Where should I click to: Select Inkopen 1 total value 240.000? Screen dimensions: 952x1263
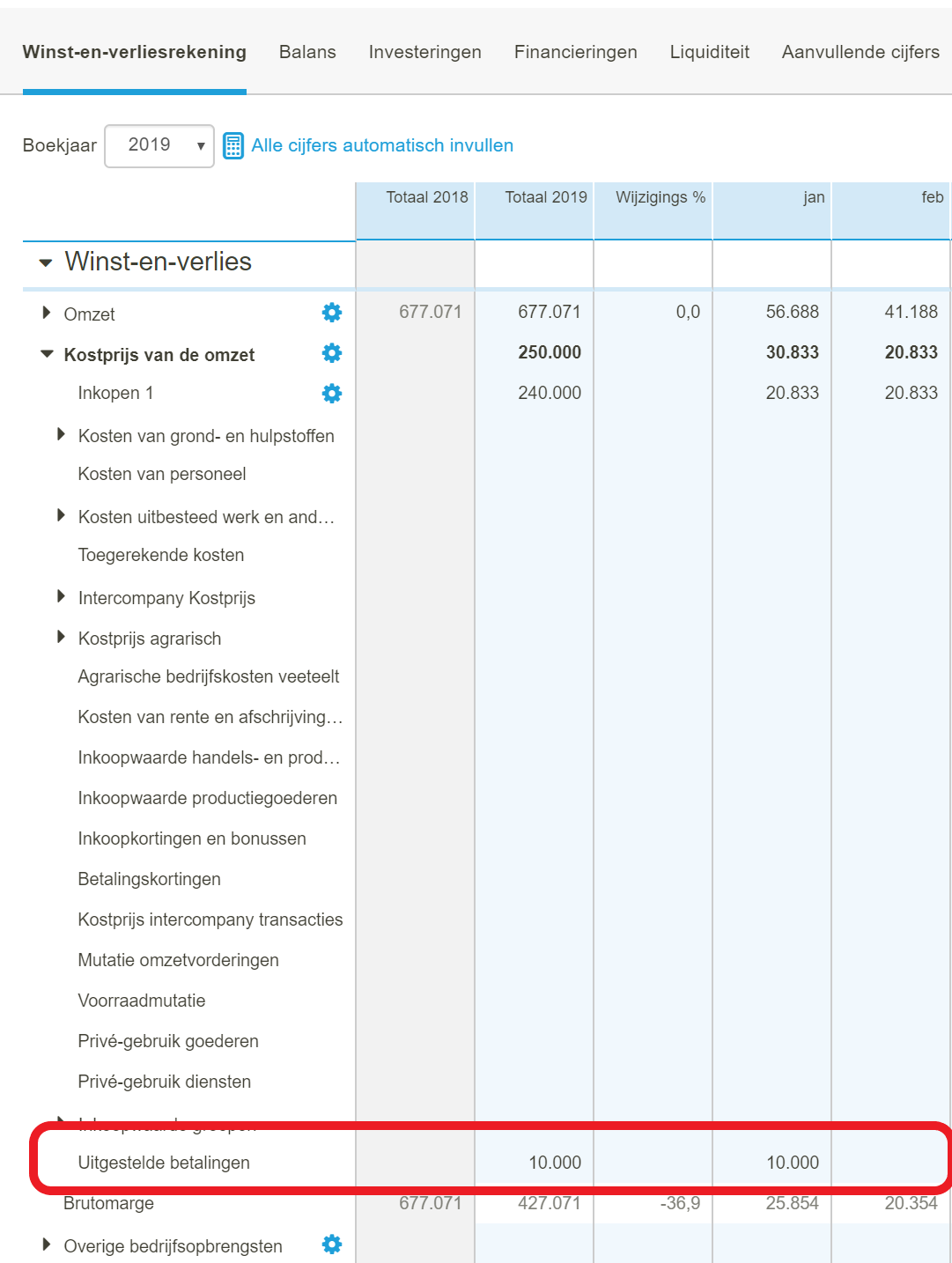point(550,393)
